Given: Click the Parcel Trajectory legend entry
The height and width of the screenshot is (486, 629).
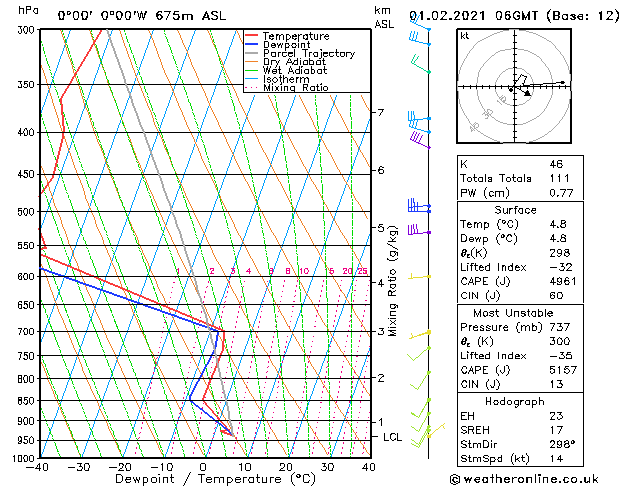Looking at the screenshot, I should [x=309, y=53].
